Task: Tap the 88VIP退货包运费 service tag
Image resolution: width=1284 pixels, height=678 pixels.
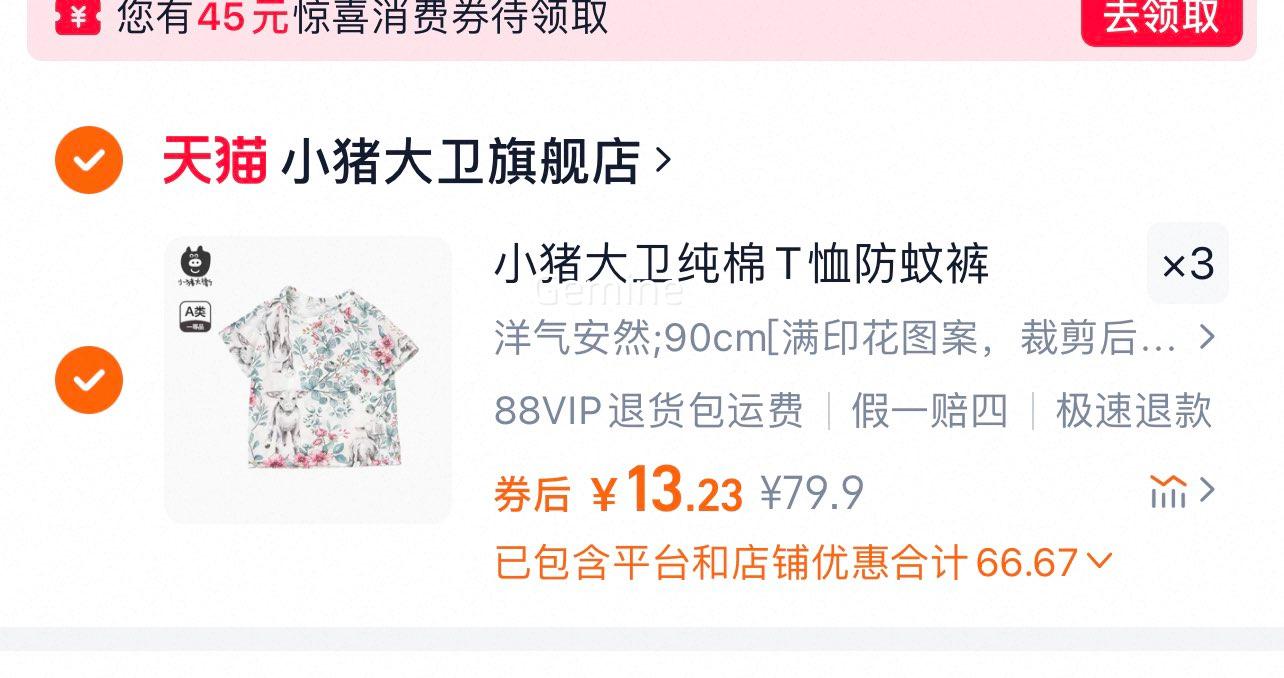Action: pos(649,411)
